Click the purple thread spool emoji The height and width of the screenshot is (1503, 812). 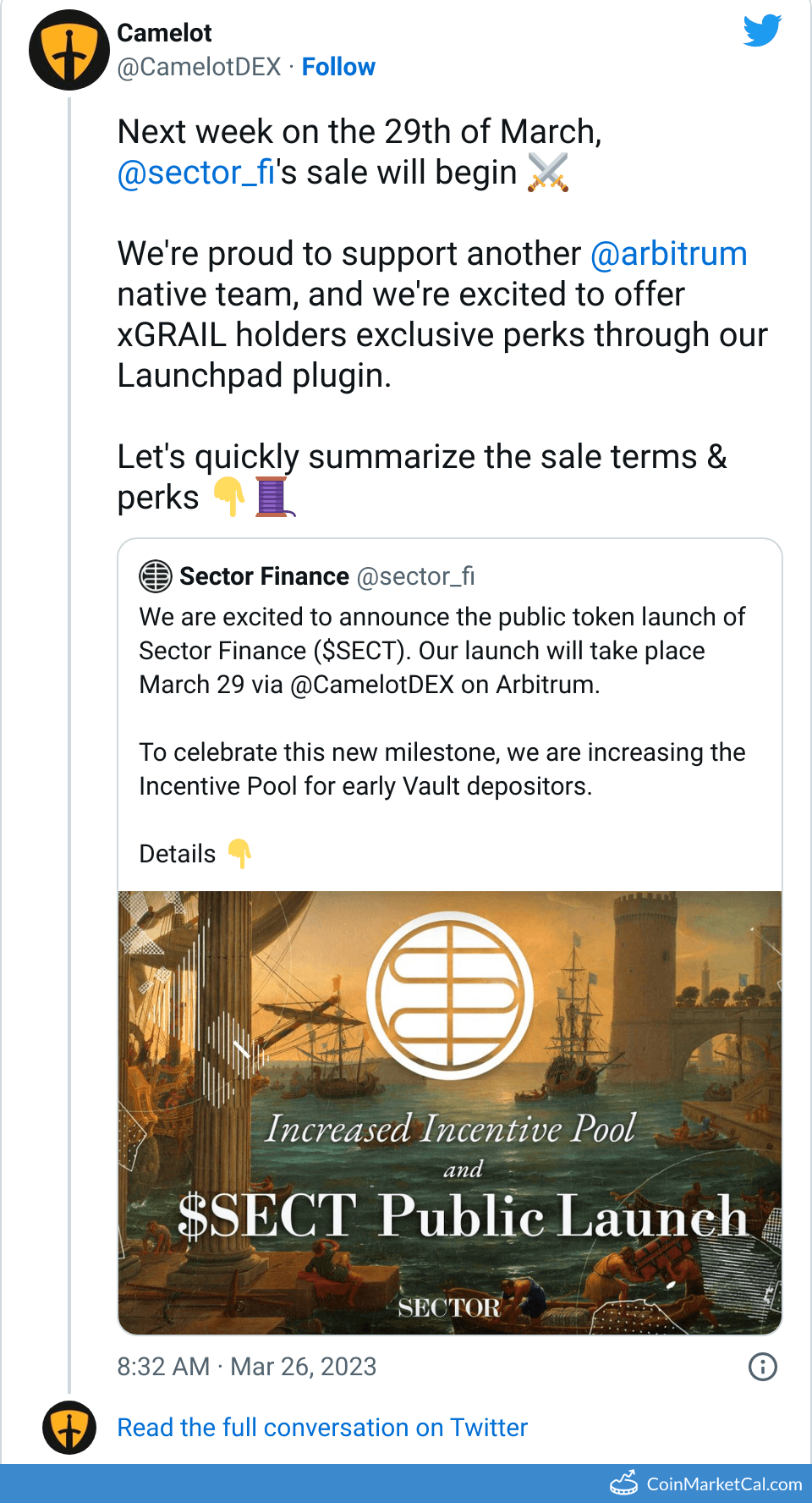[272, 498]
